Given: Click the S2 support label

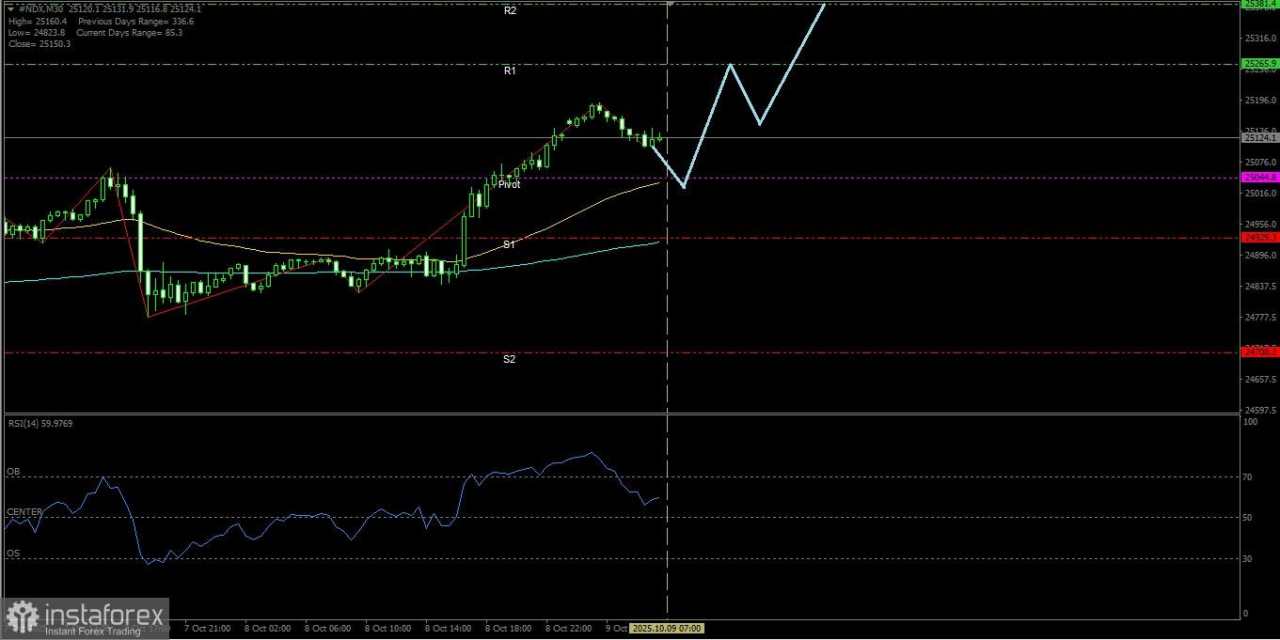Looking at the screenshot, I should click(509, 359).
